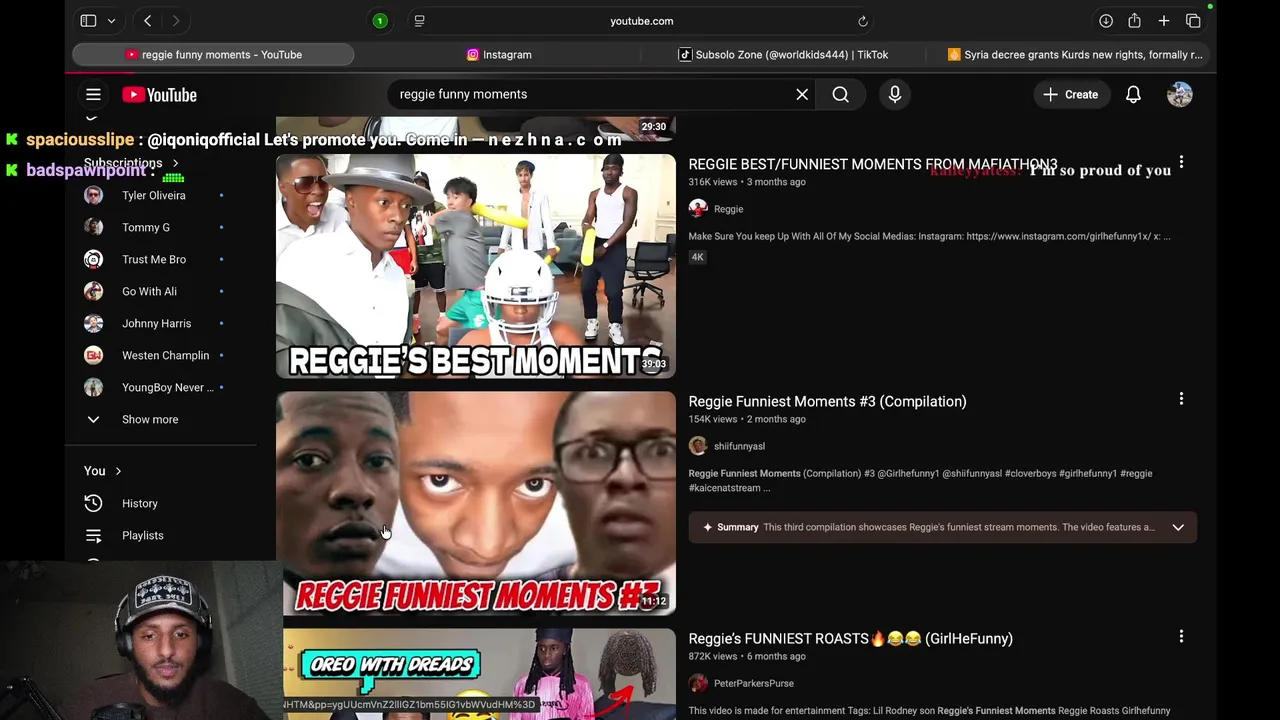Start voice search with microphone icon
The width and height of the screenshot is (1280, 720).
pyautogui.click(x=895, y=94)
